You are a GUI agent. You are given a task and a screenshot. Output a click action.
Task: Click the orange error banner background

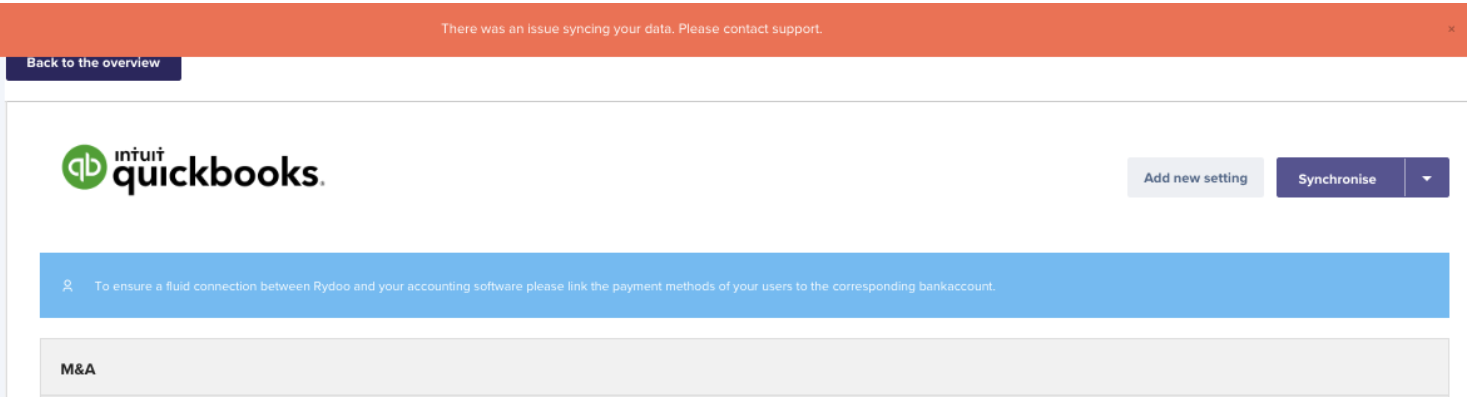[1100, 29]
